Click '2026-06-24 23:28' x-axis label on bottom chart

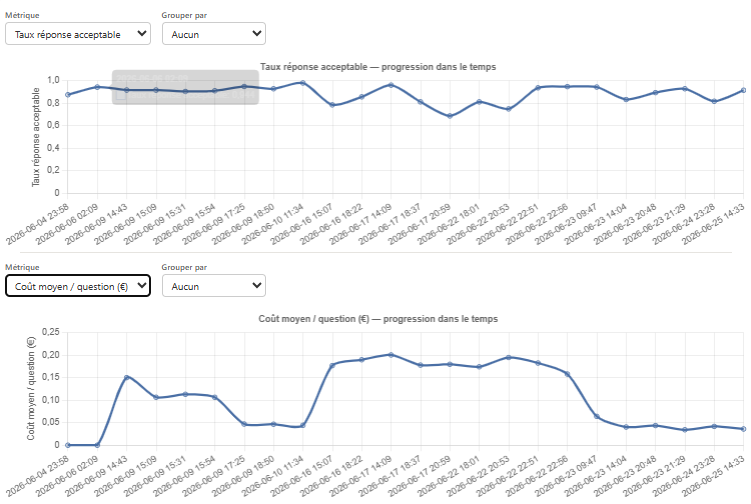683,476
